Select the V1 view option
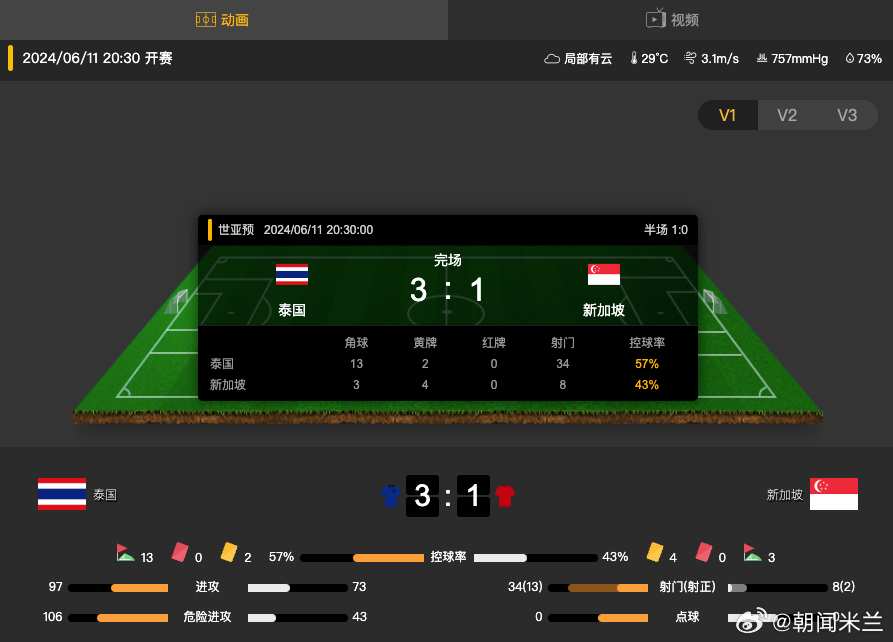The height and width of the screenshot is (642, 893). [x=727, y=115]
